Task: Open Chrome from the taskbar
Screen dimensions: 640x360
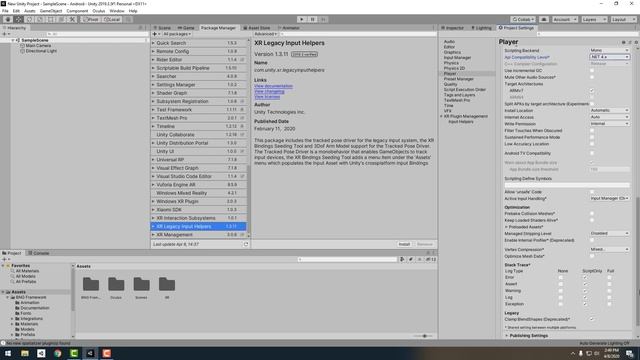Action: (x=58, y=353)
